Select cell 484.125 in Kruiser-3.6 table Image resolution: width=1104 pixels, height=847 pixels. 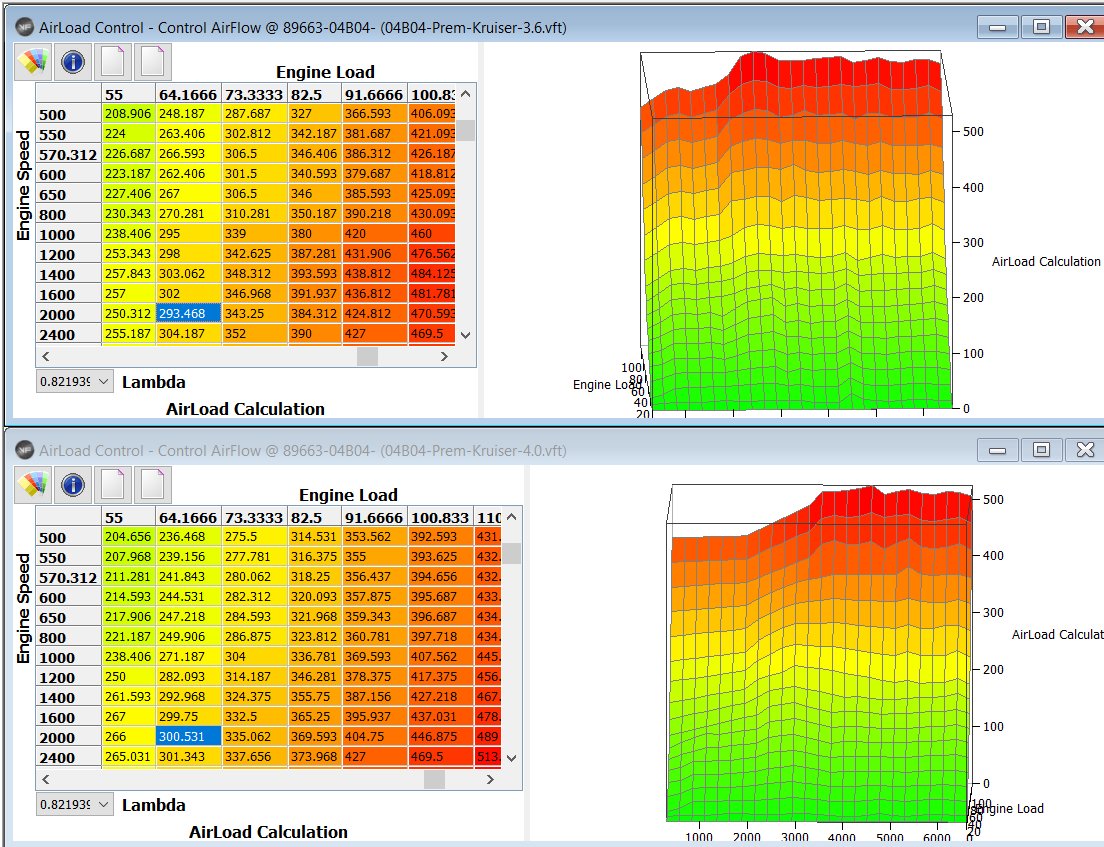coord(432,273)
